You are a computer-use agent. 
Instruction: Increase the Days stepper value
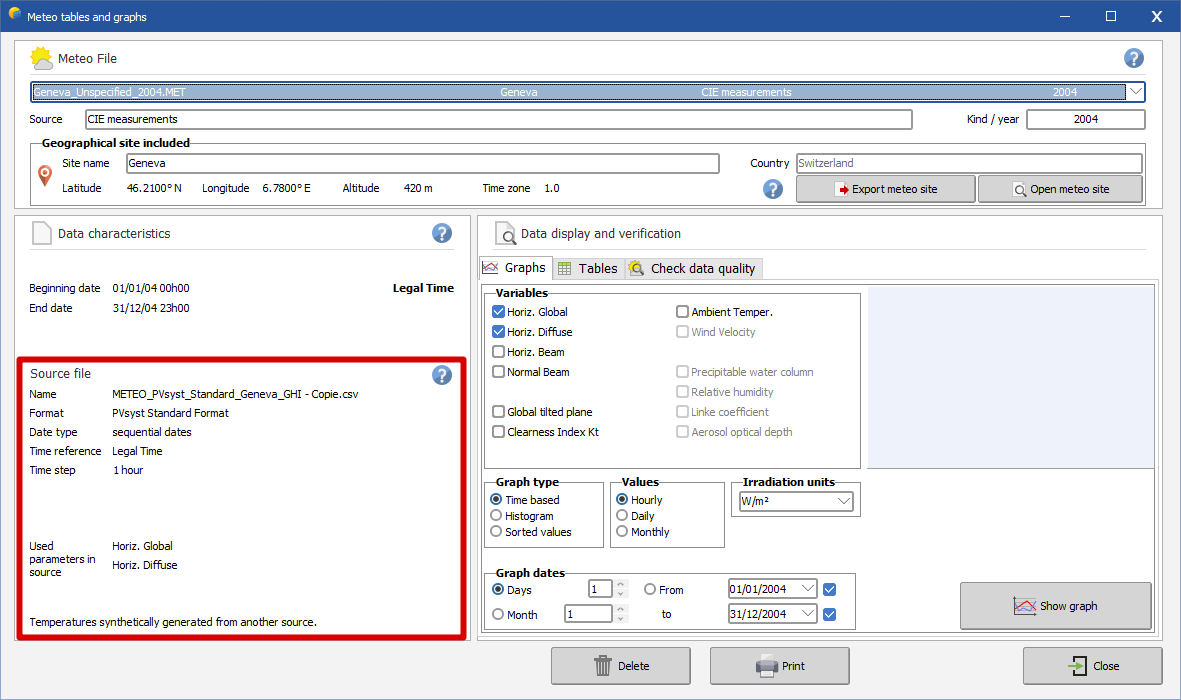tap(620, 585)
